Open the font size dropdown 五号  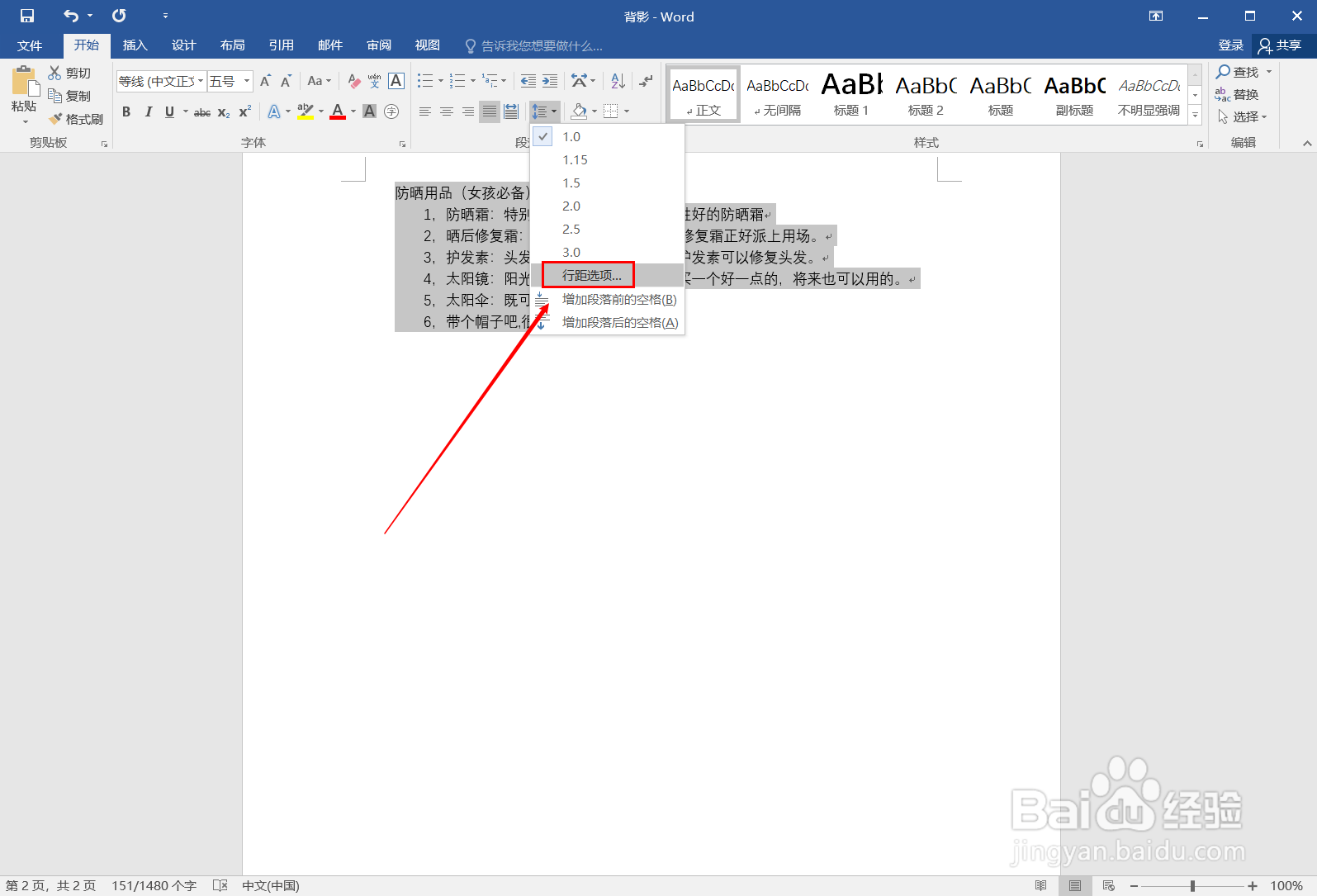[246, 81]
